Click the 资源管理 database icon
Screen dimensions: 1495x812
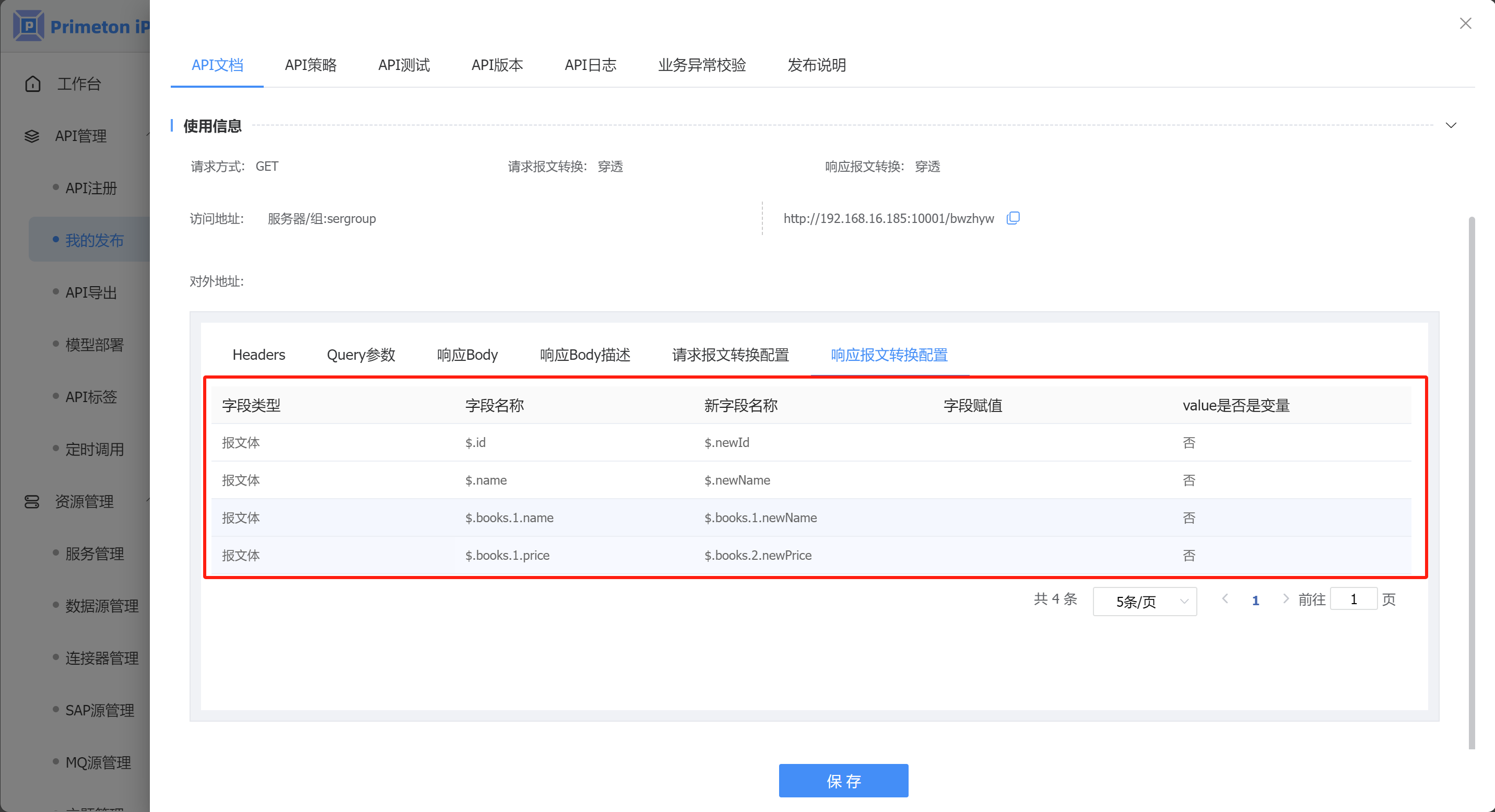[32, 501]
